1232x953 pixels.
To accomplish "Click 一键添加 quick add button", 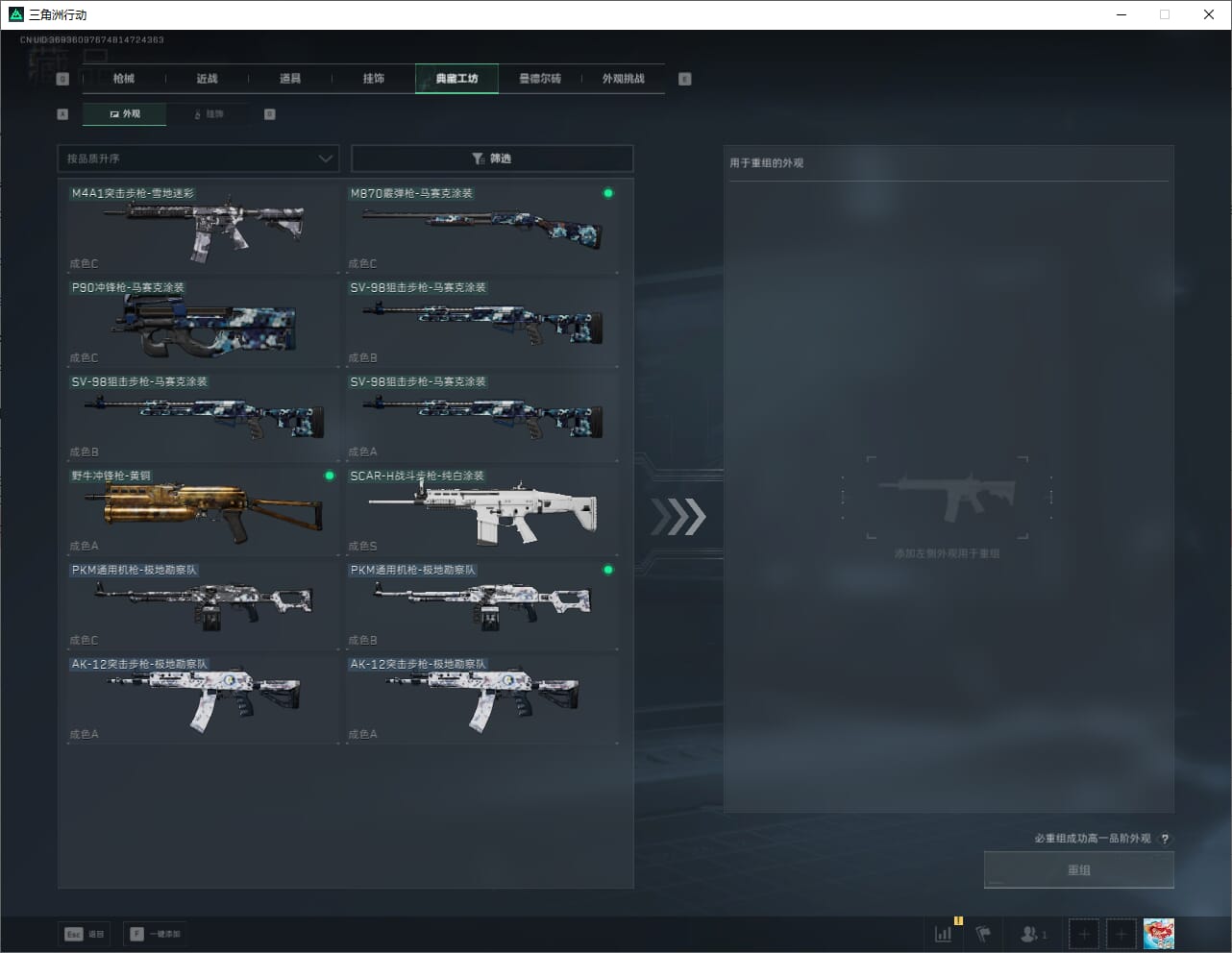I will click(x=154, y=934).
